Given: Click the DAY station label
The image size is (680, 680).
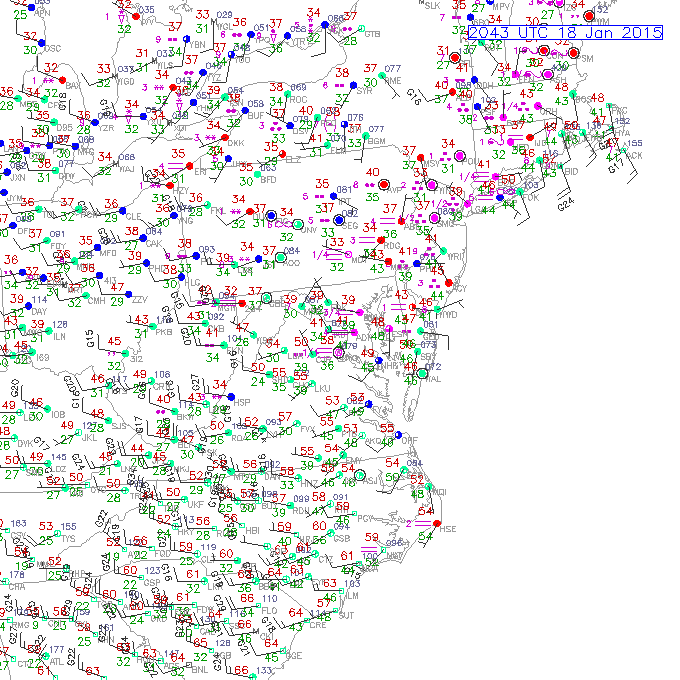Looking at the screenshot, I should point(39,311).
